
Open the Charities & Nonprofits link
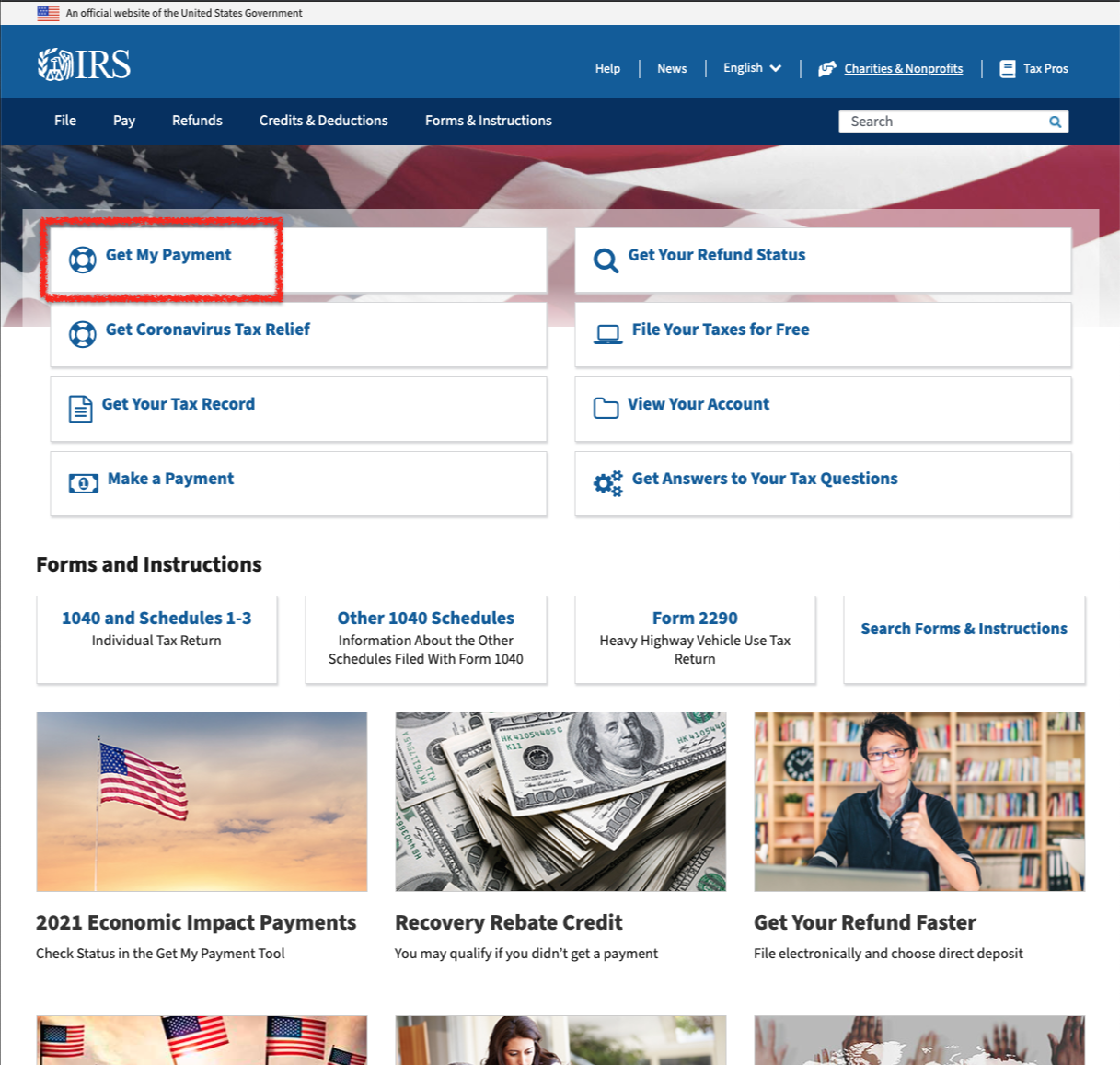coord(904,68)
